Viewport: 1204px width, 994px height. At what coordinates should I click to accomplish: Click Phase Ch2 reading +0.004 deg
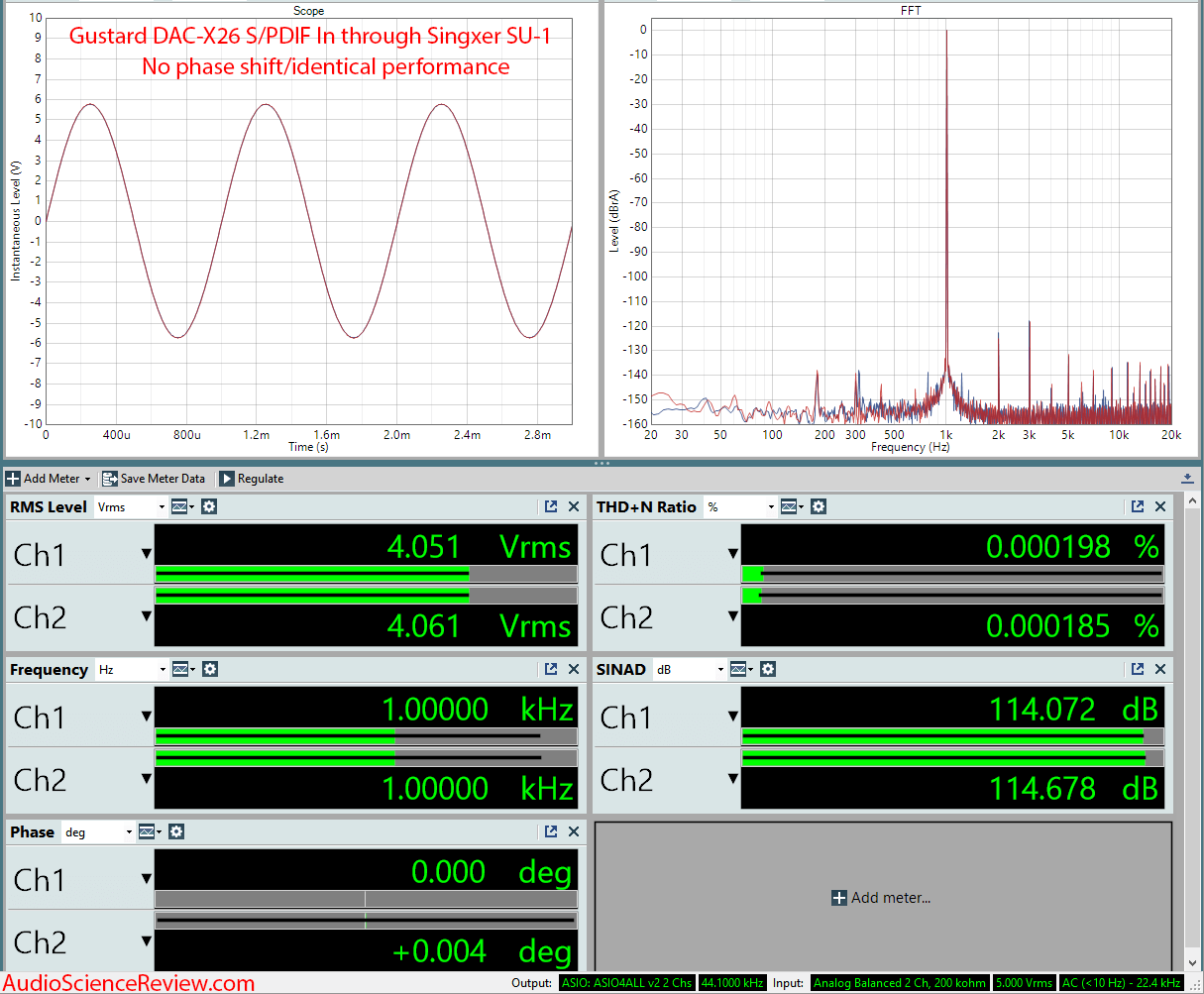pos(483,951)
